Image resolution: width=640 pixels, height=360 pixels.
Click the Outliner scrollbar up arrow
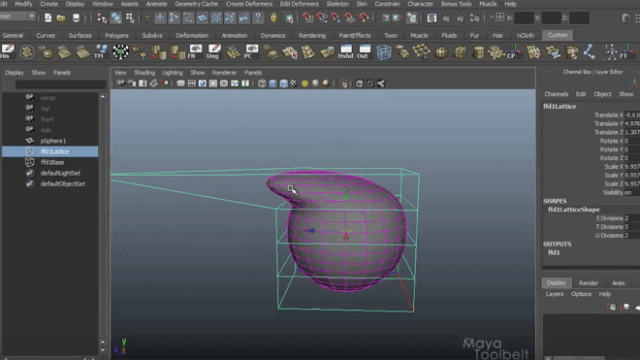tap(103, 97)
